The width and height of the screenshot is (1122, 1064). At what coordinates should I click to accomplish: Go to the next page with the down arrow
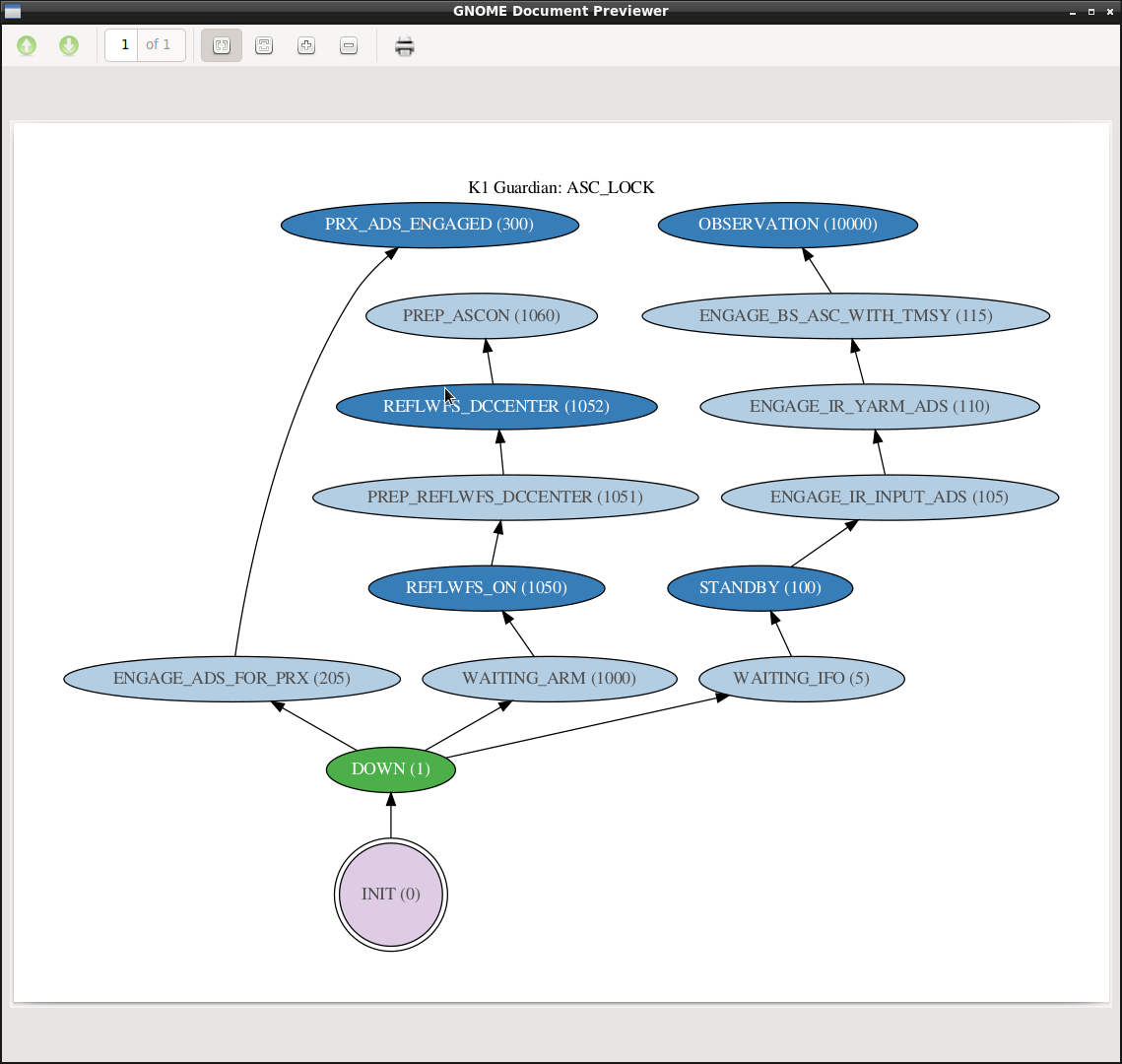coord(69,45)
